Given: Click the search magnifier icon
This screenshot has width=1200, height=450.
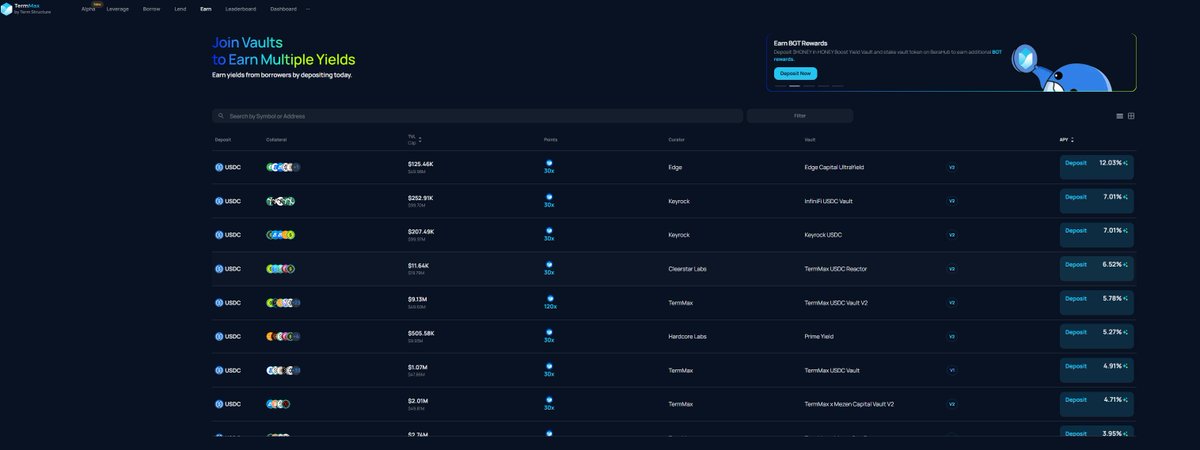Looking at the screenshot, I should coord(221,116).
